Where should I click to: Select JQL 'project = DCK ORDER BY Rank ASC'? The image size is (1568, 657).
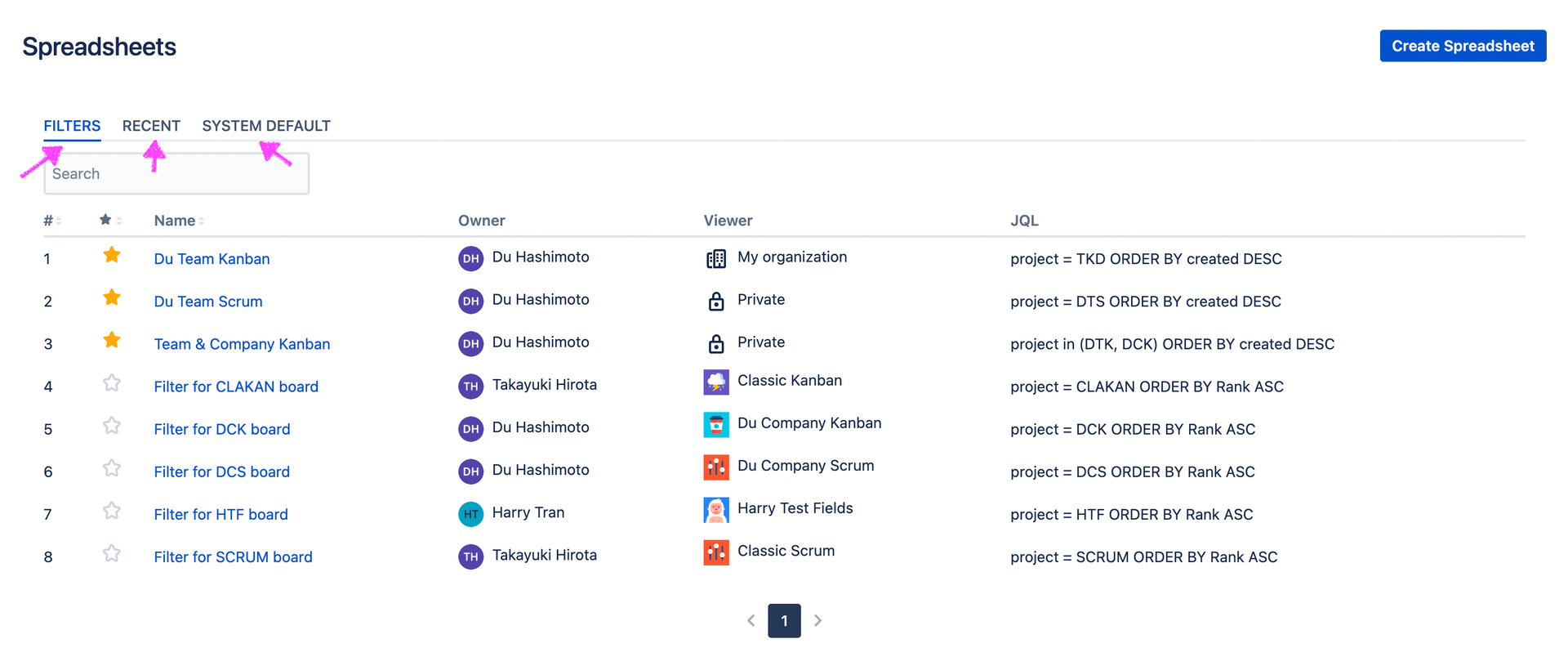[1133, 429]
